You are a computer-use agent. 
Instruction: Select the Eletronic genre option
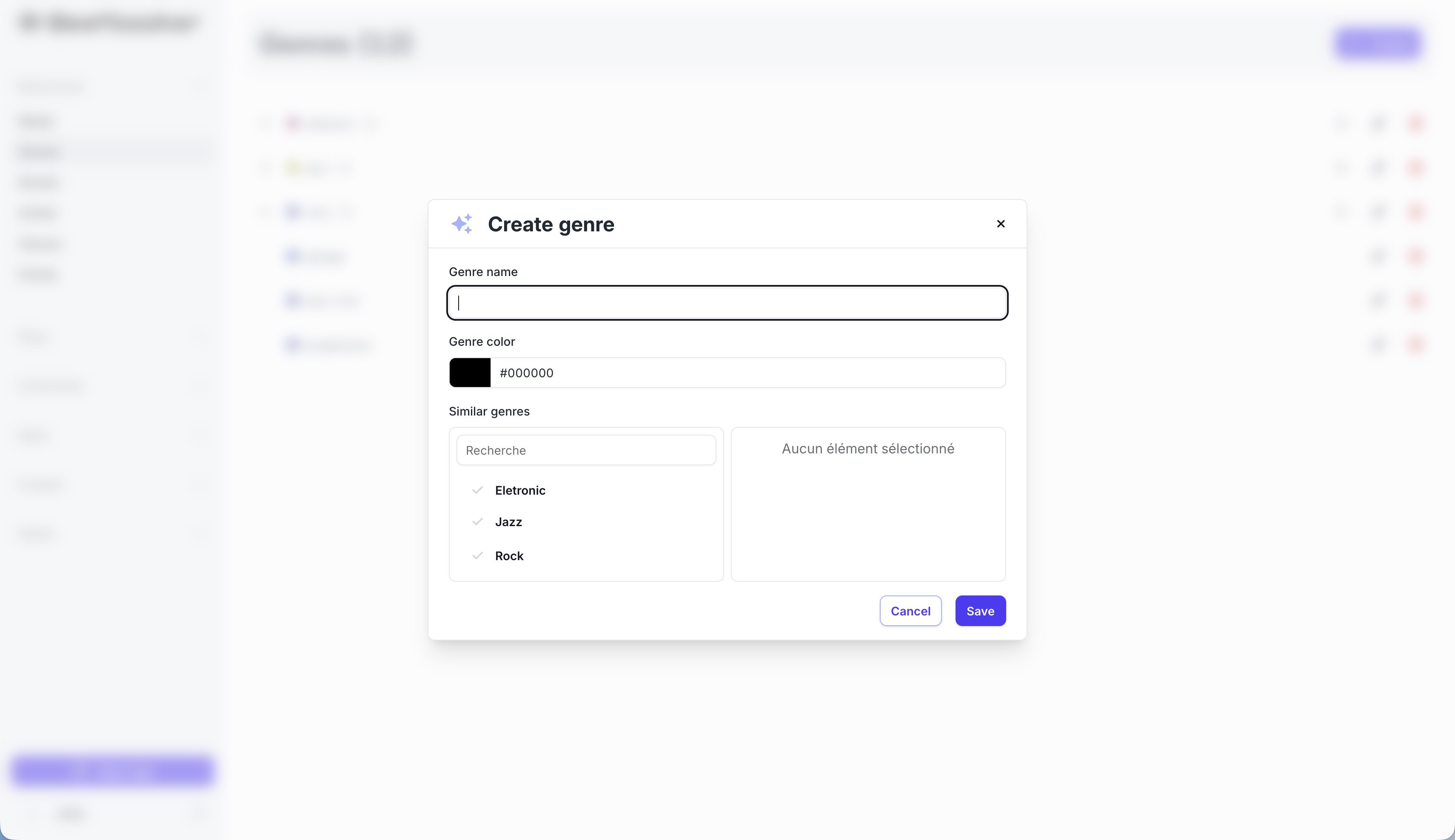(x=520, y=490)
